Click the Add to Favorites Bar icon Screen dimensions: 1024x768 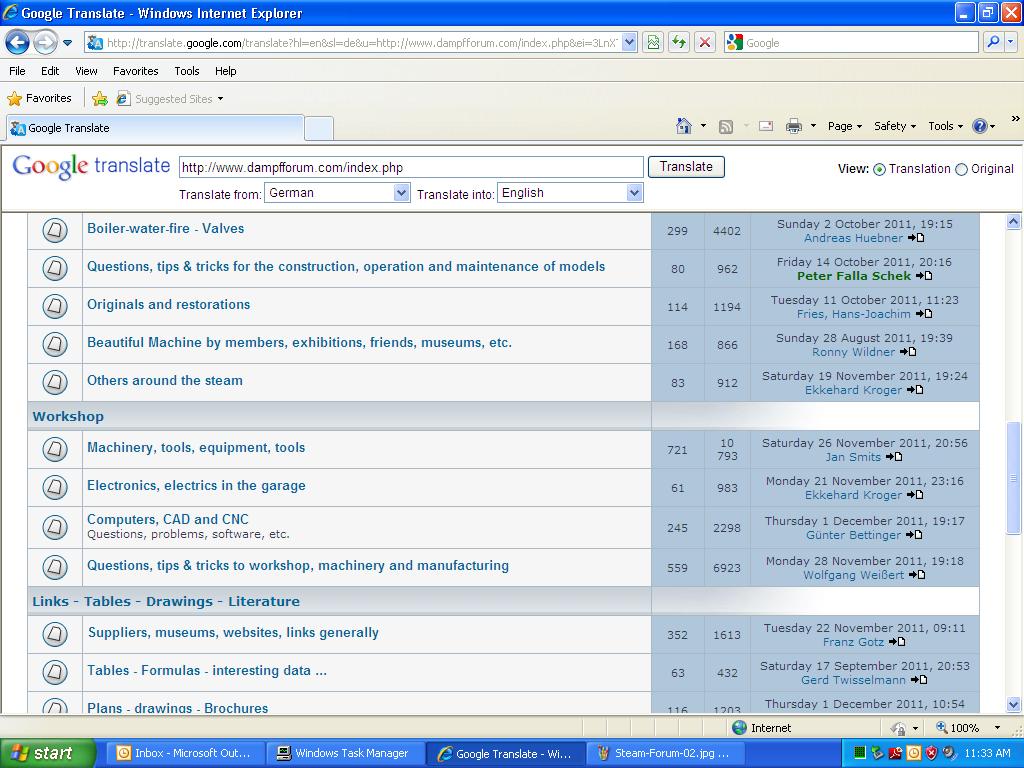pyautogui.click(x=100, y=99)
